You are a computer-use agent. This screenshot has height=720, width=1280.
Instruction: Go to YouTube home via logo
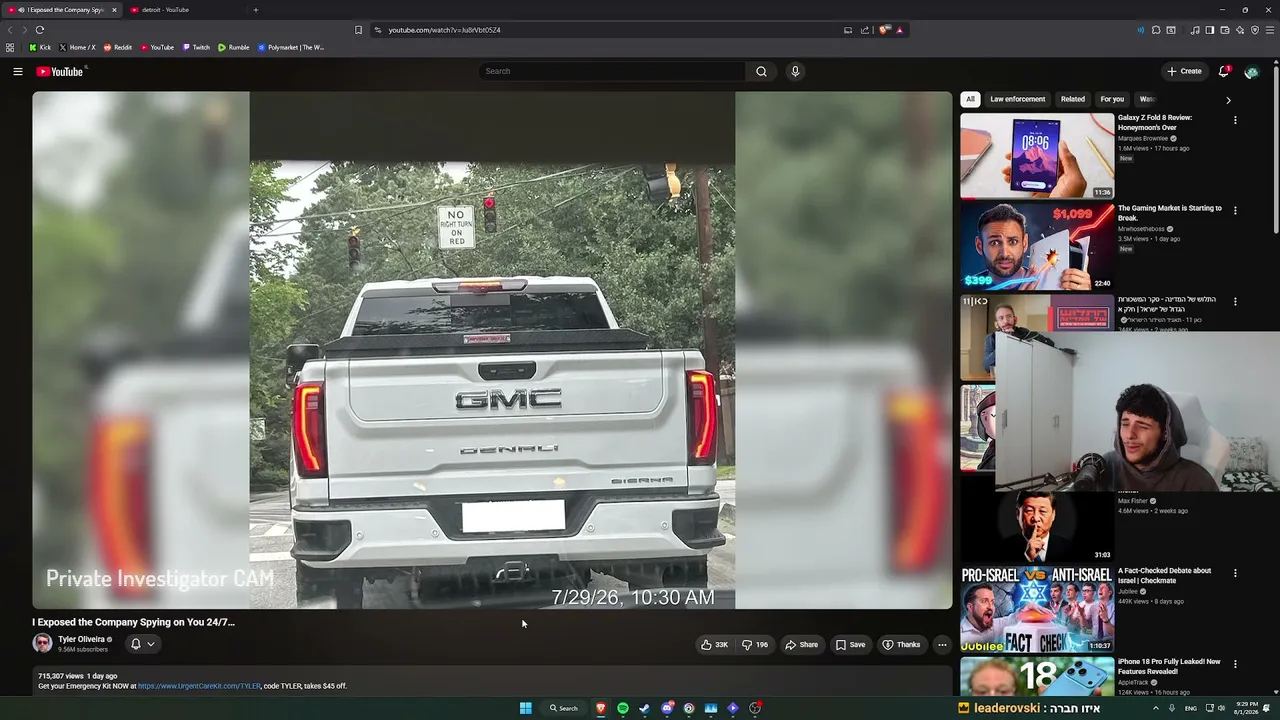coord(60,71)
